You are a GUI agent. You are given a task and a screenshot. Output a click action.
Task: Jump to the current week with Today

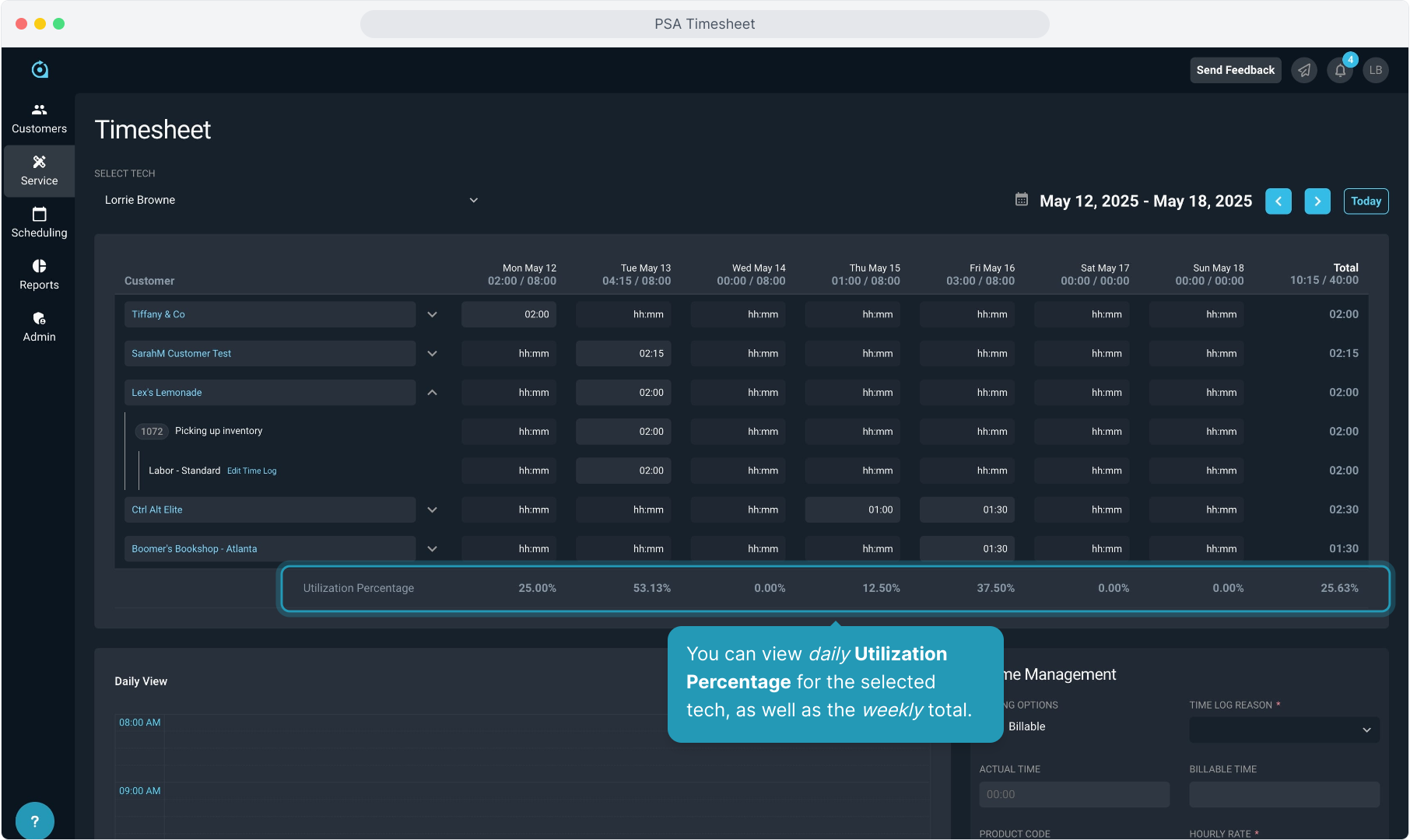(1366, 201)
